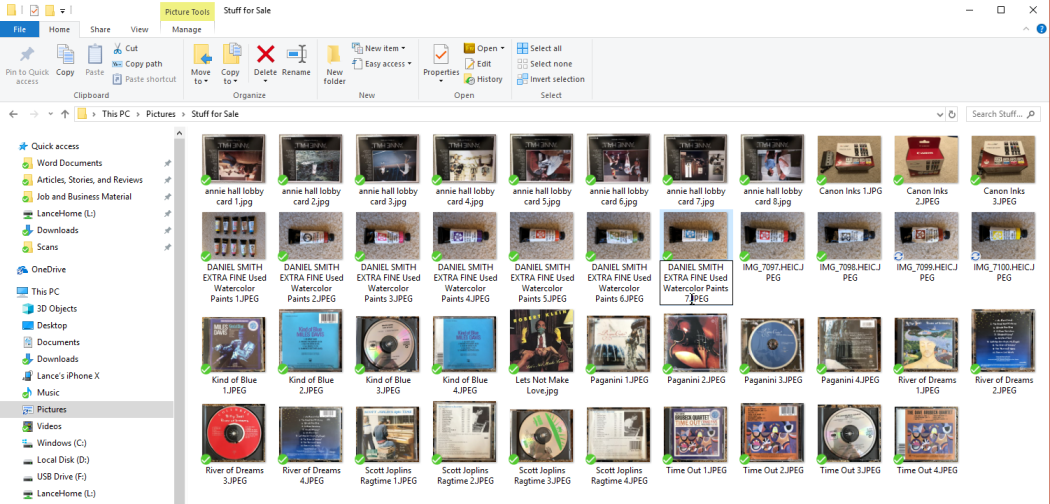Viewport: 1050px width, 504px height.
Task: Expand the Open button dropdown arrow
Action: point(502,48)
